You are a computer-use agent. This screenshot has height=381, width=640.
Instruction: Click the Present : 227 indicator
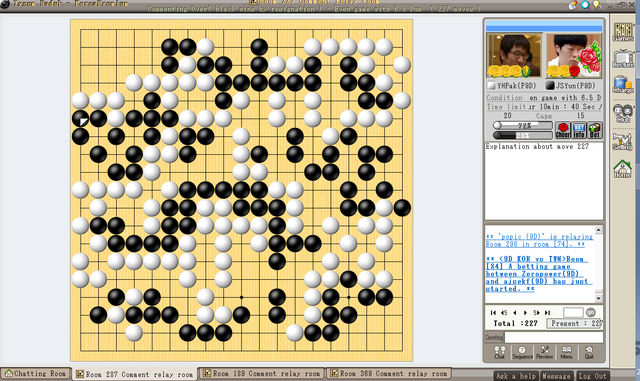click(575, 323)
